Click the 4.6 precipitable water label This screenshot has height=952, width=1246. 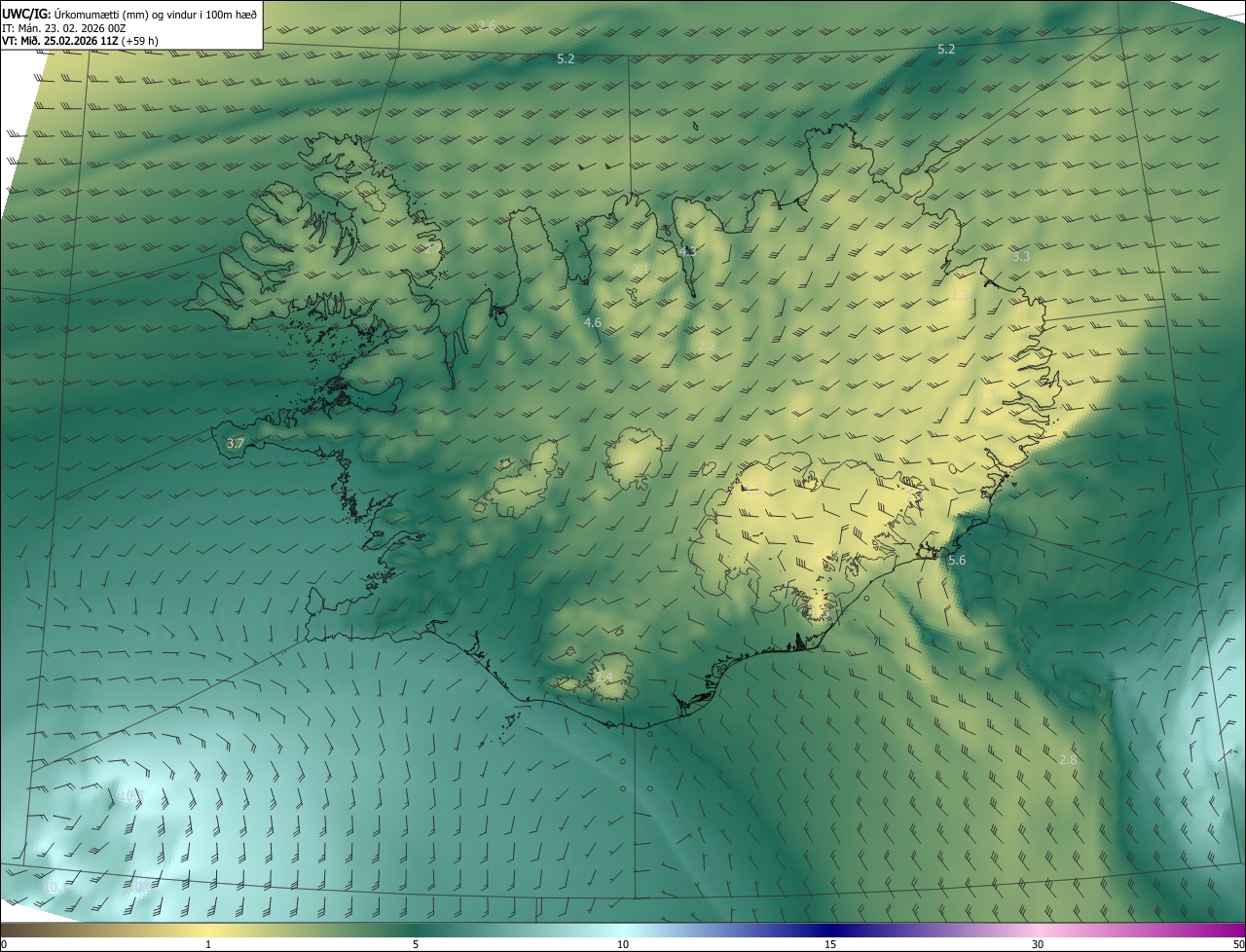coord(593,322)
